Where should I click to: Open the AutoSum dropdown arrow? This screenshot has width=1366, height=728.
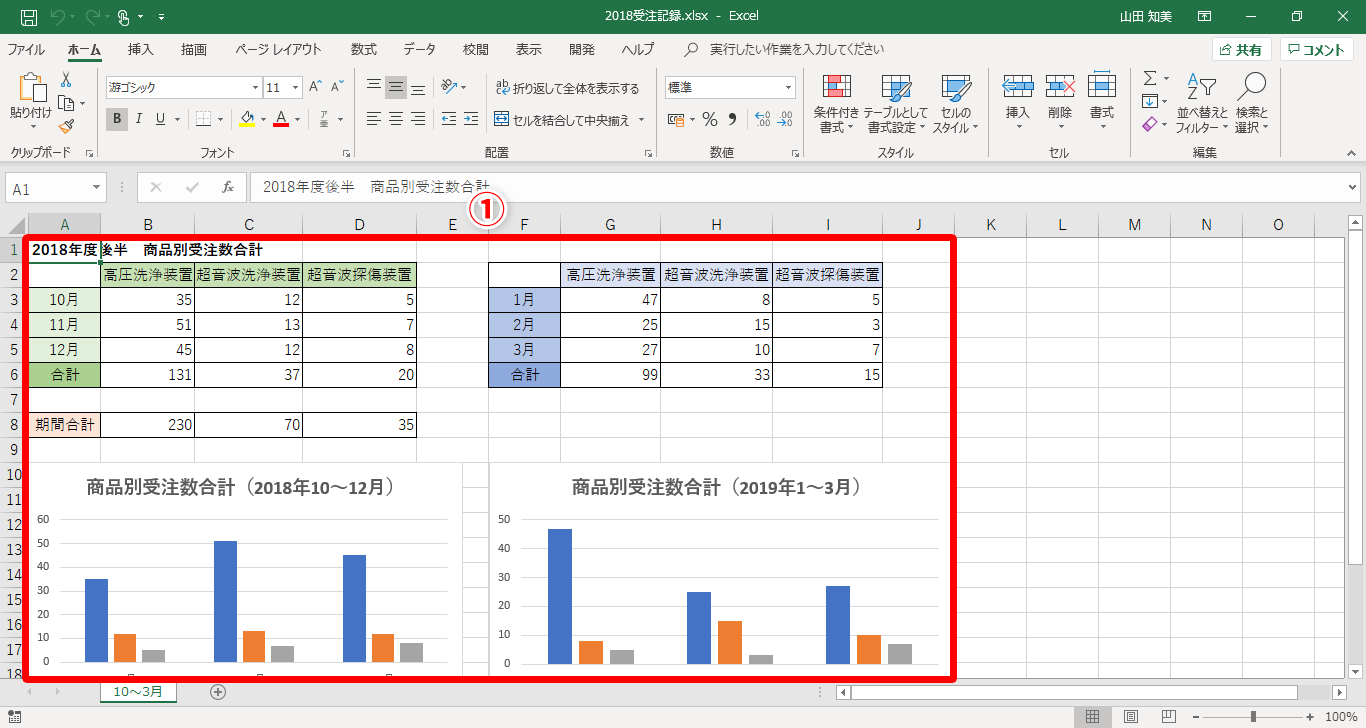tap(1165, 78)
